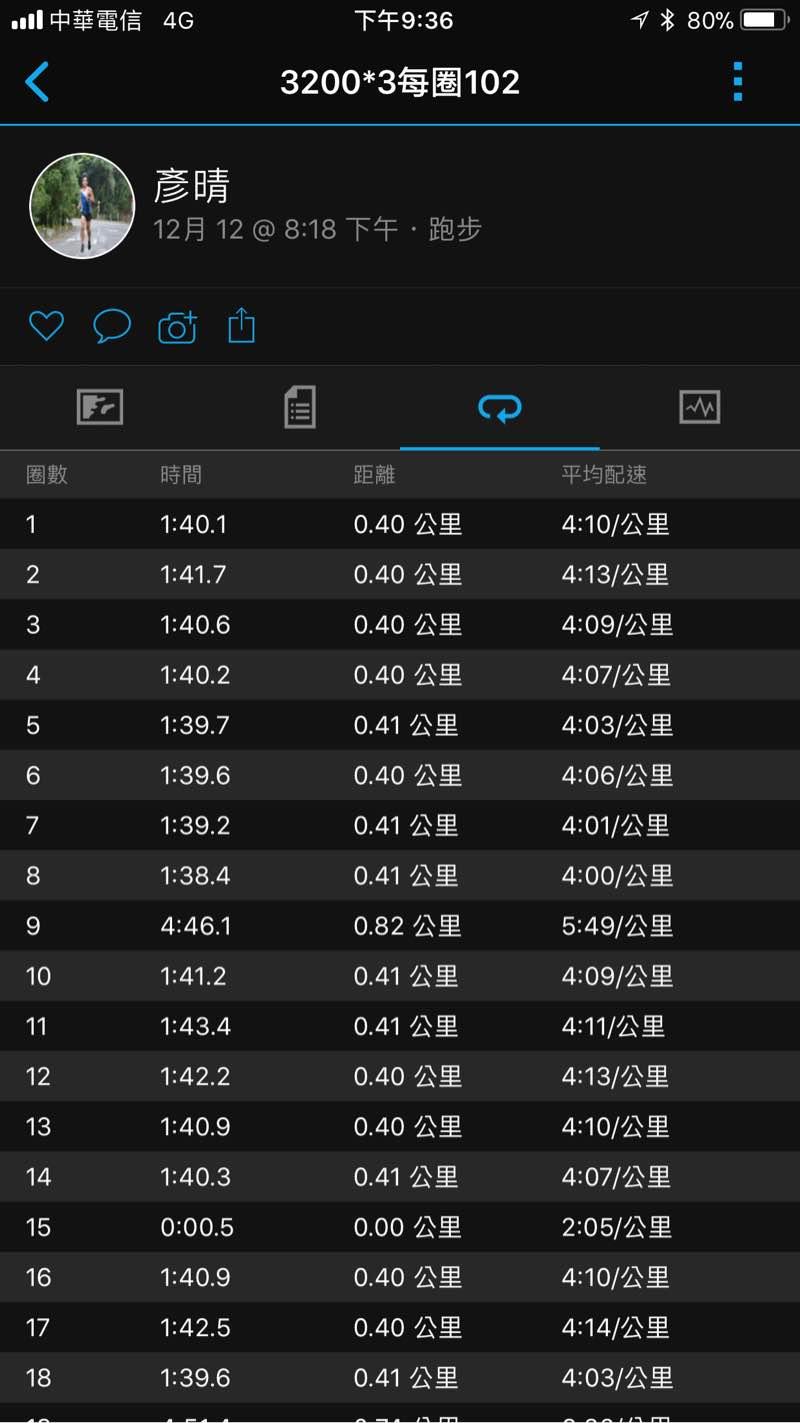Add a photo with camera icon
Image resolution: width=800 pixels, height=1423 pixels.
[x=177, y=327]
